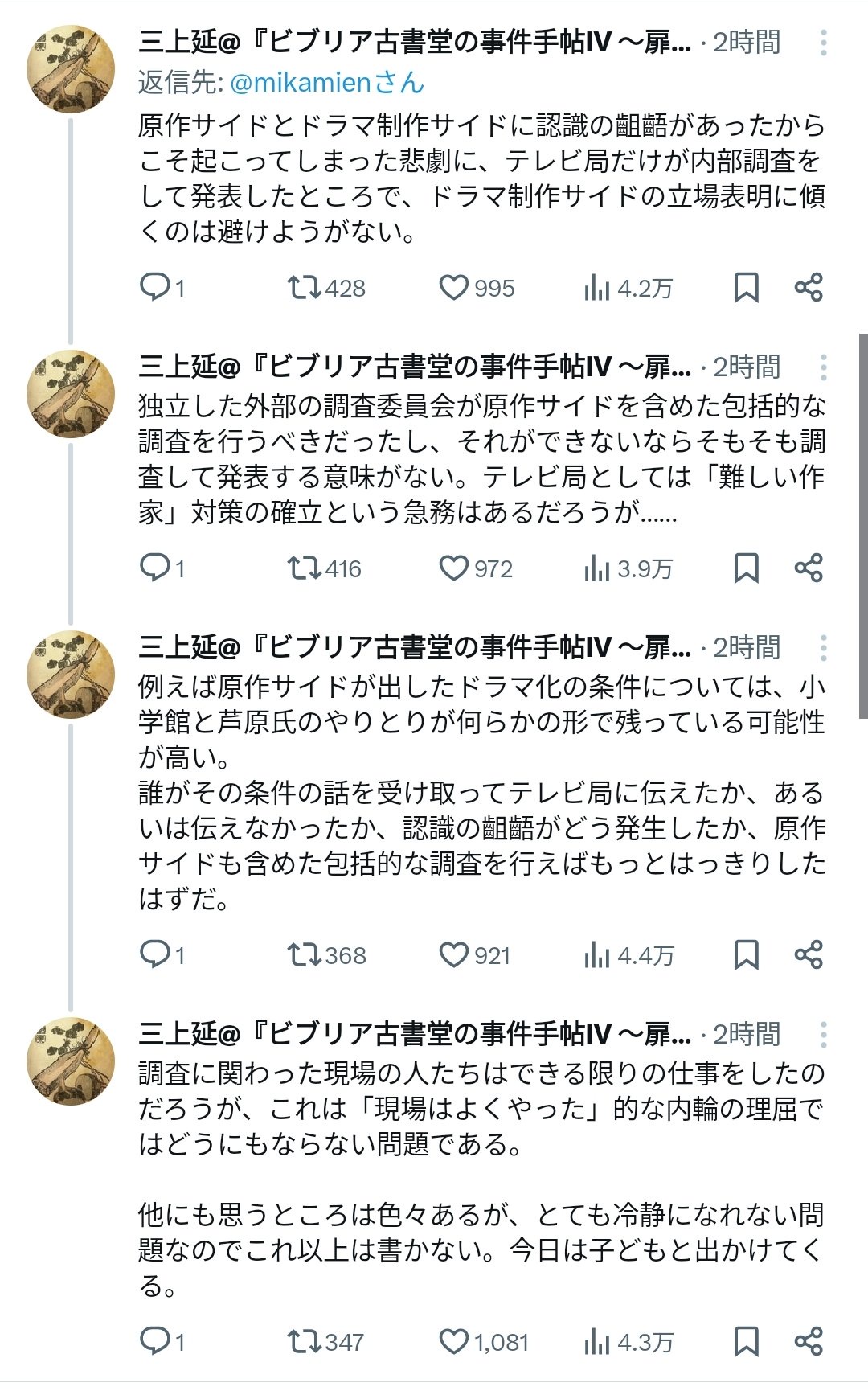Expand the three-dot menu on last tweet
Image resolution: width=868 pixels, height=1395 pixels.
(x=823, y=1035)
